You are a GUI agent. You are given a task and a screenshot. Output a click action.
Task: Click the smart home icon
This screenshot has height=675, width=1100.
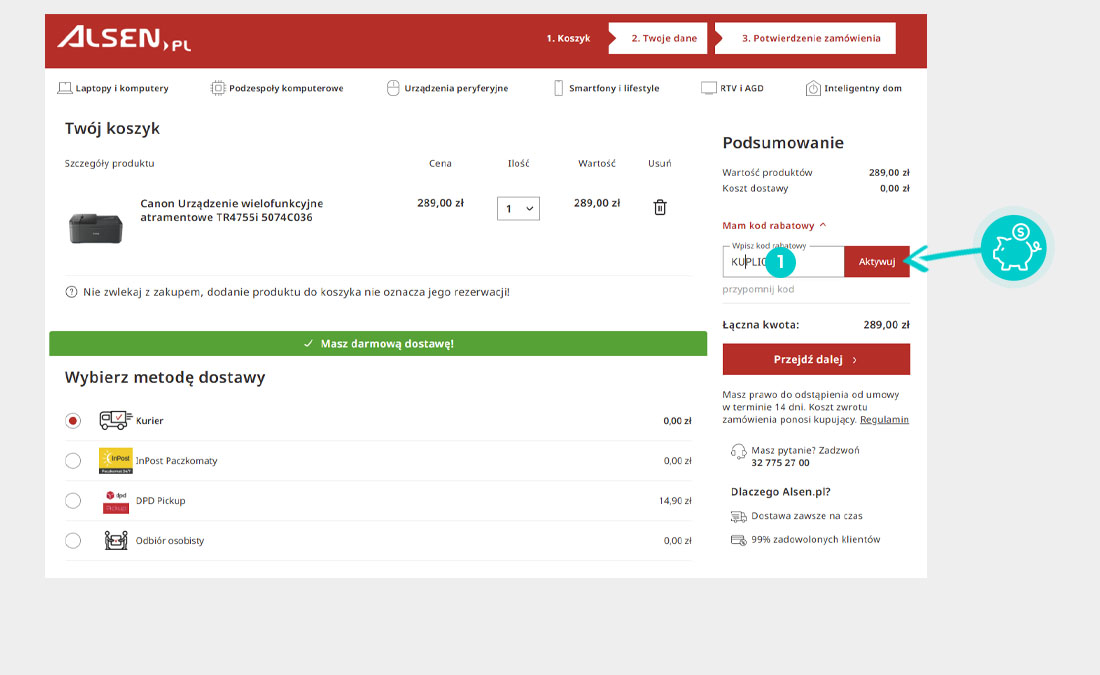pyautogui.click(x=813, y=88)
